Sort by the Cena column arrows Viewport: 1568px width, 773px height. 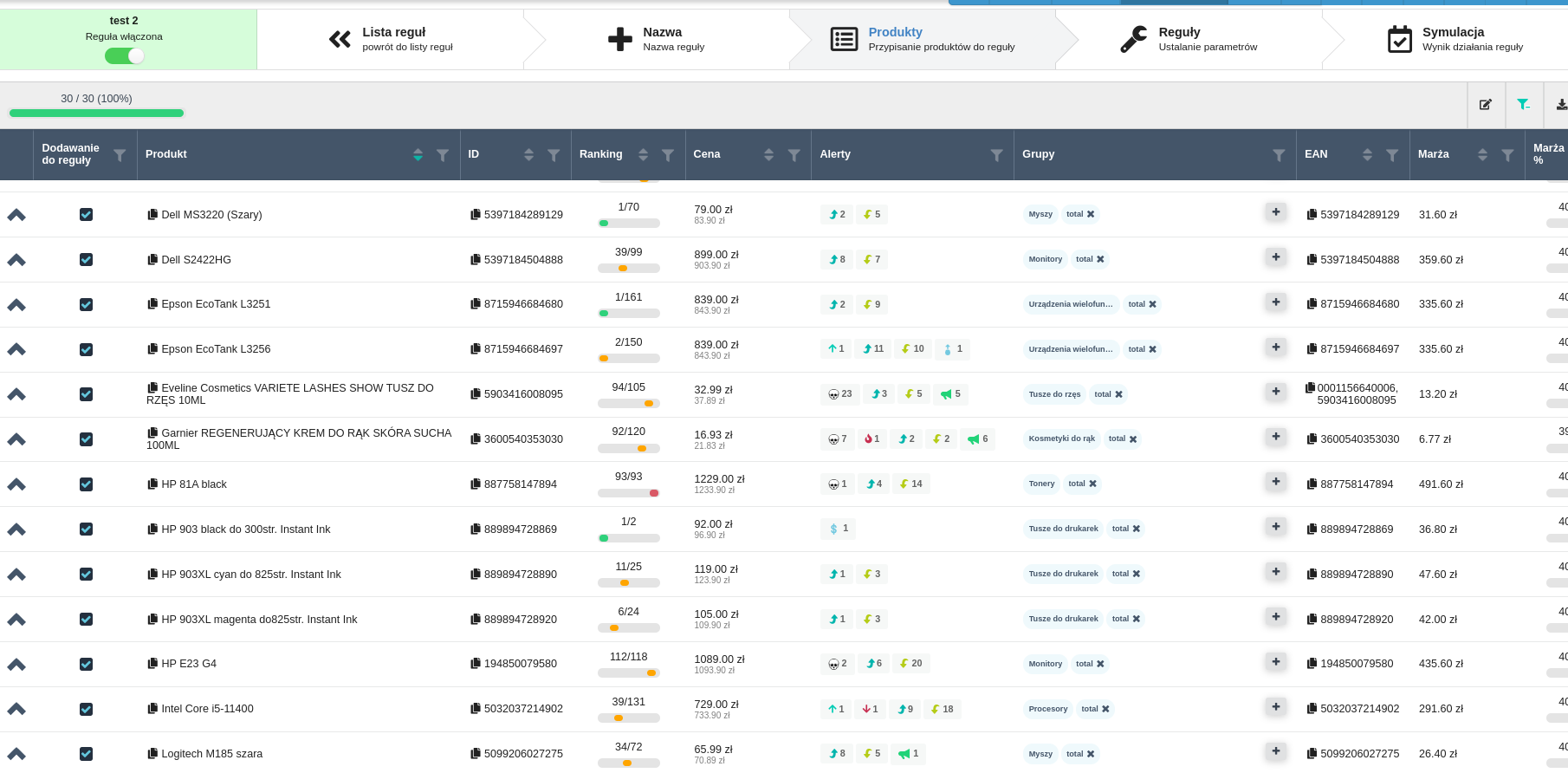tap(768, 155)
